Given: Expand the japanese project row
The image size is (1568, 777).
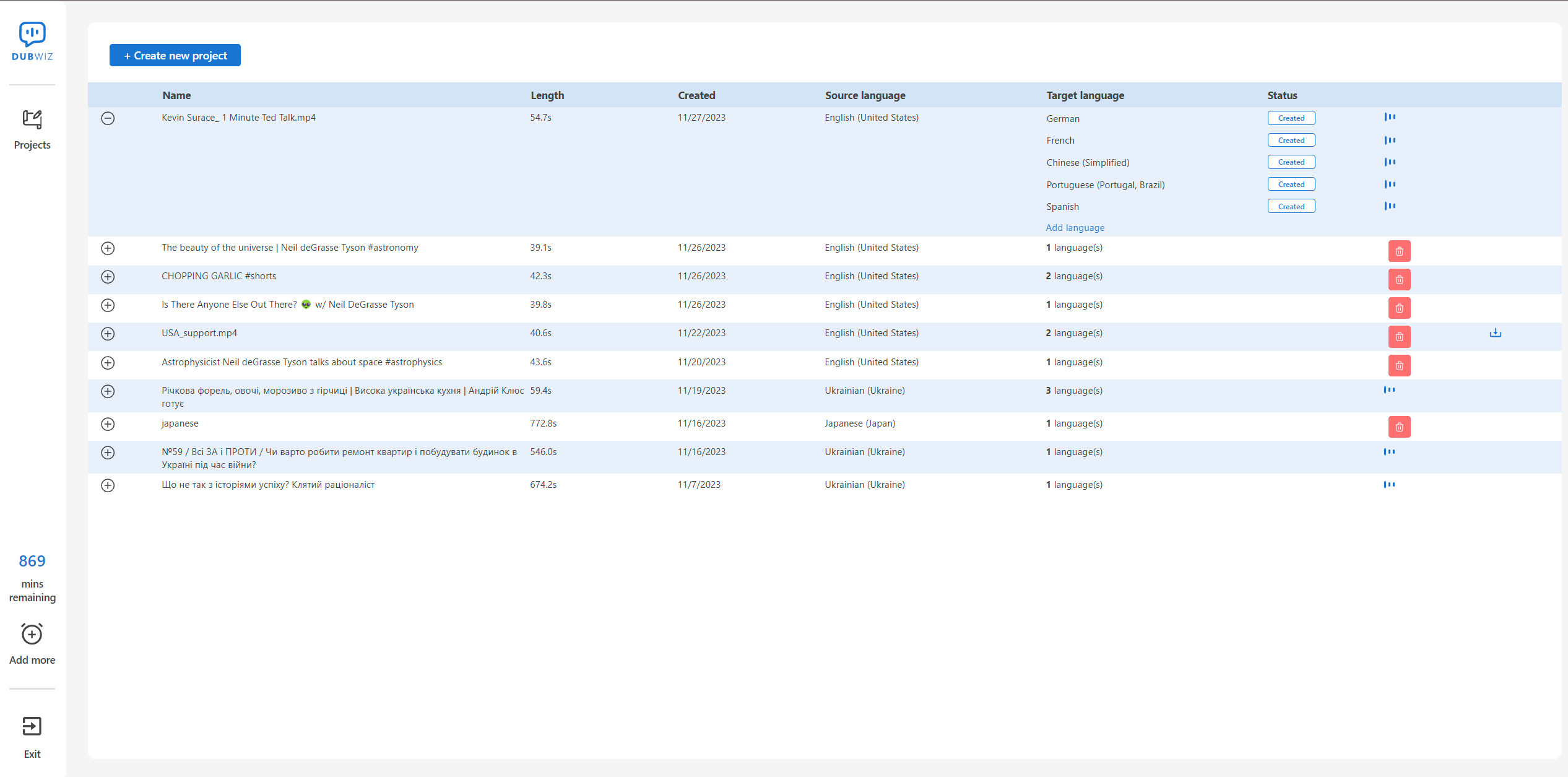Looking at the screenshot, I should [x=108, y=424].
